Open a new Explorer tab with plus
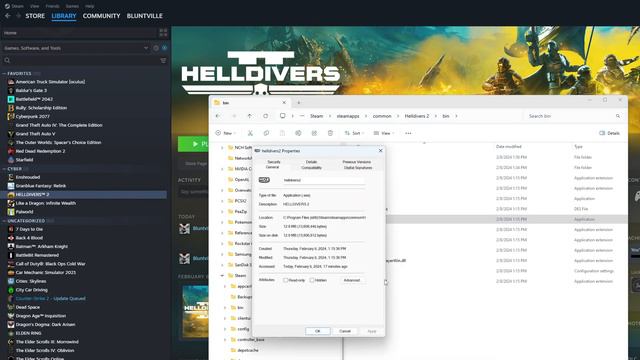This screenshot has width=640, height=360. click(x=299, y=102)
